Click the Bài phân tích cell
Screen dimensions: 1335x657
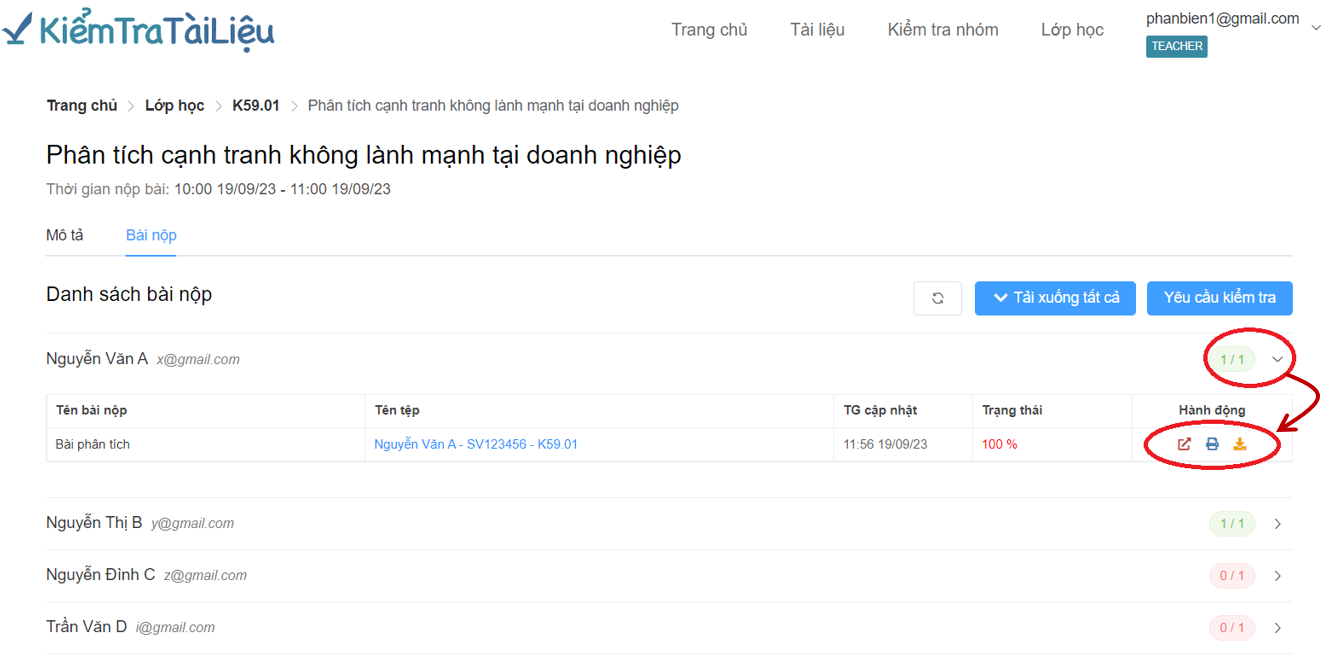click(93, 444)
